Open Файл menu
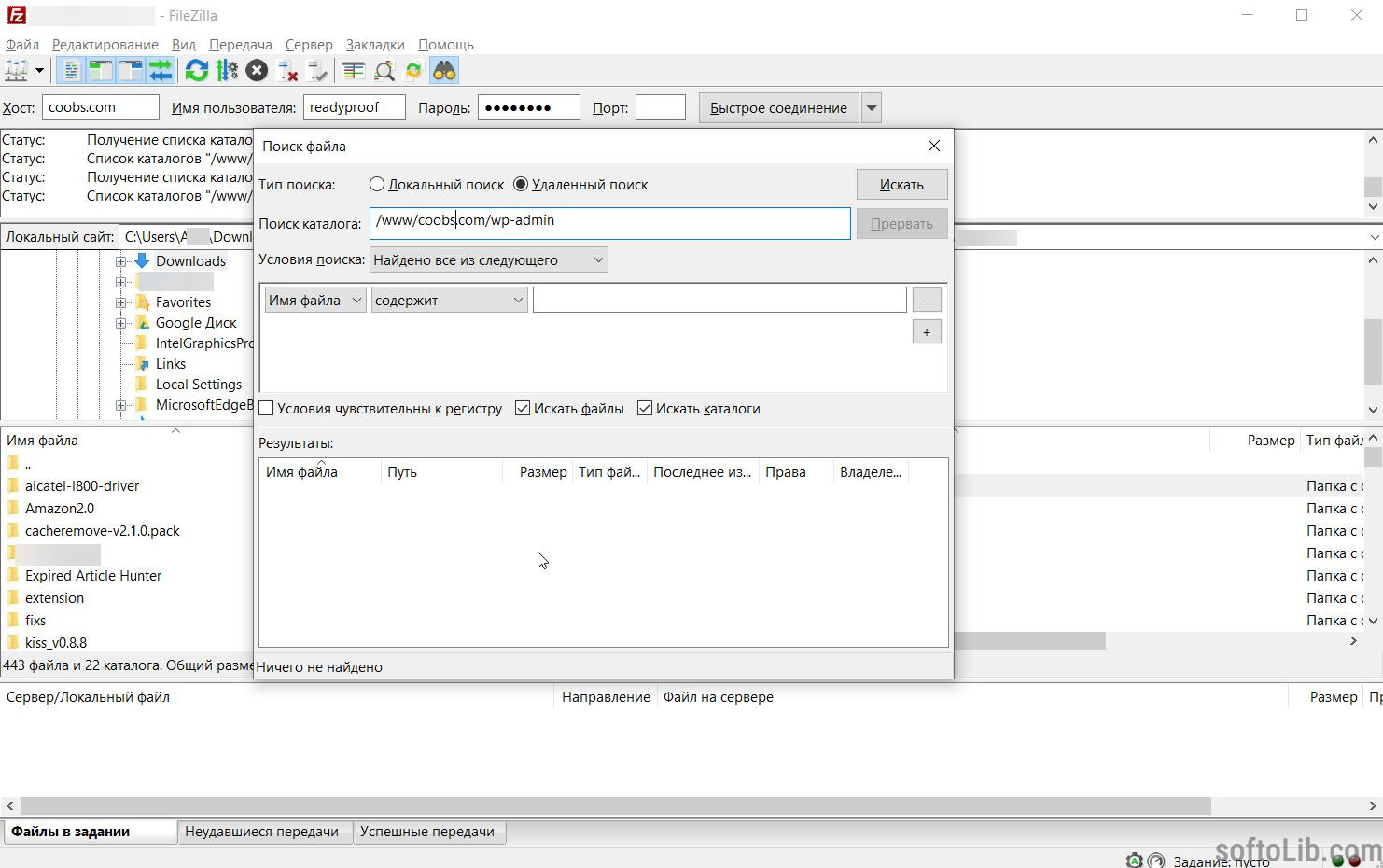1383x868 pixels. click(22, 45)
